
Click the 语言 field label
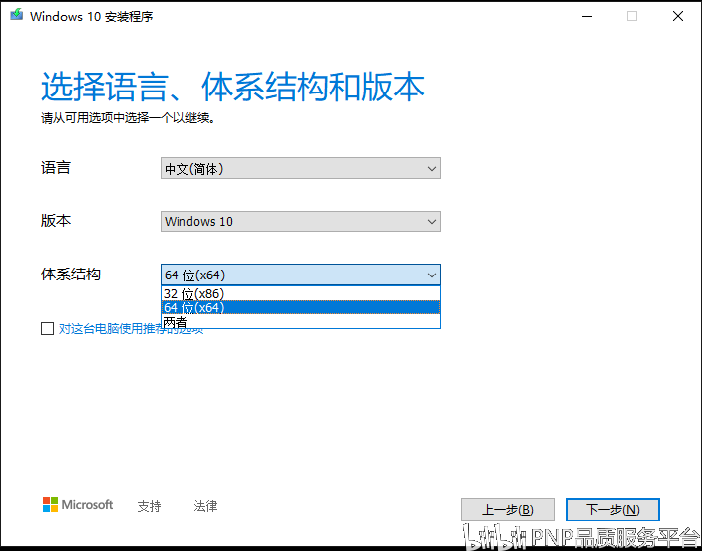[56, 167]
